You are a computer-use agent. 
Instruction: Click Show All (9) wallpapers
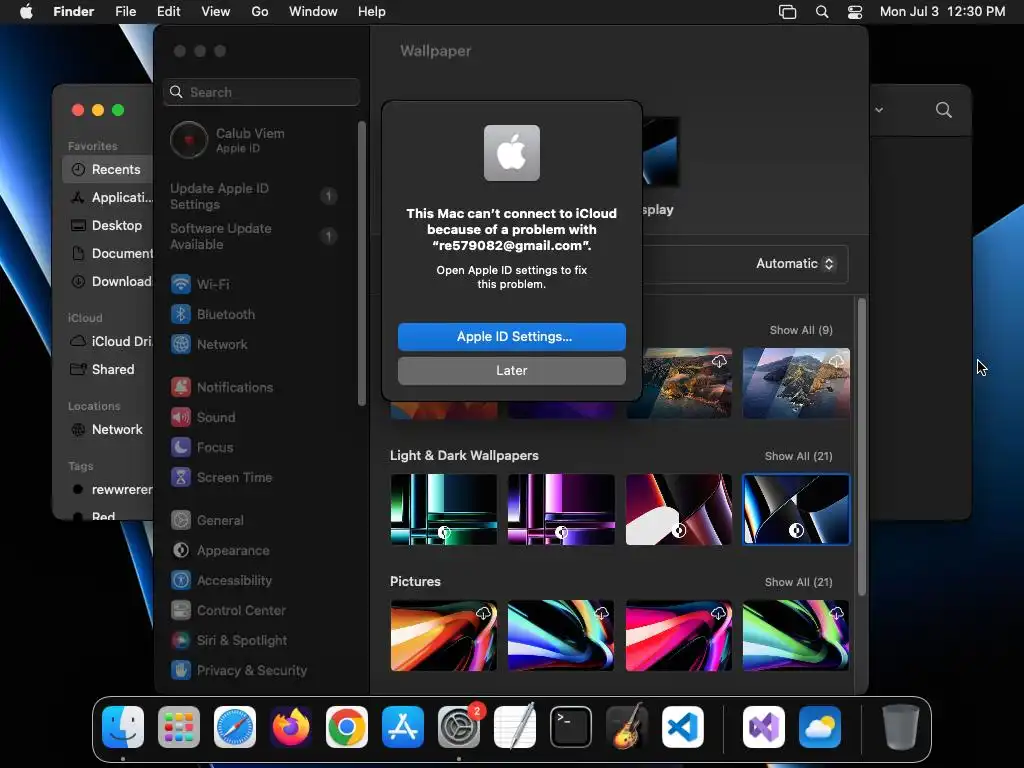[801, 330]
